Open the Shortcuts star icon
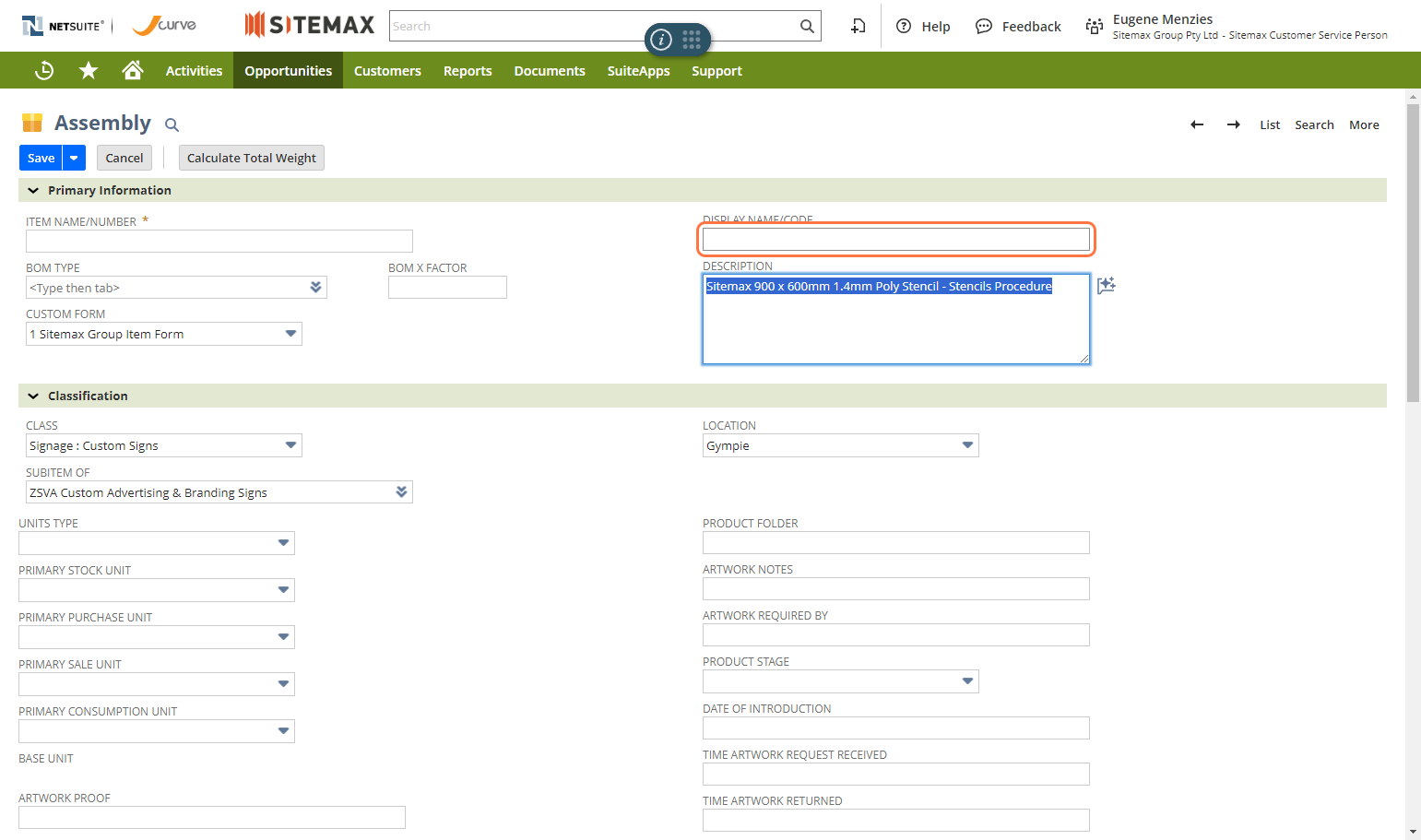Viewport: 1421px width, 840px height. [89, 70]
